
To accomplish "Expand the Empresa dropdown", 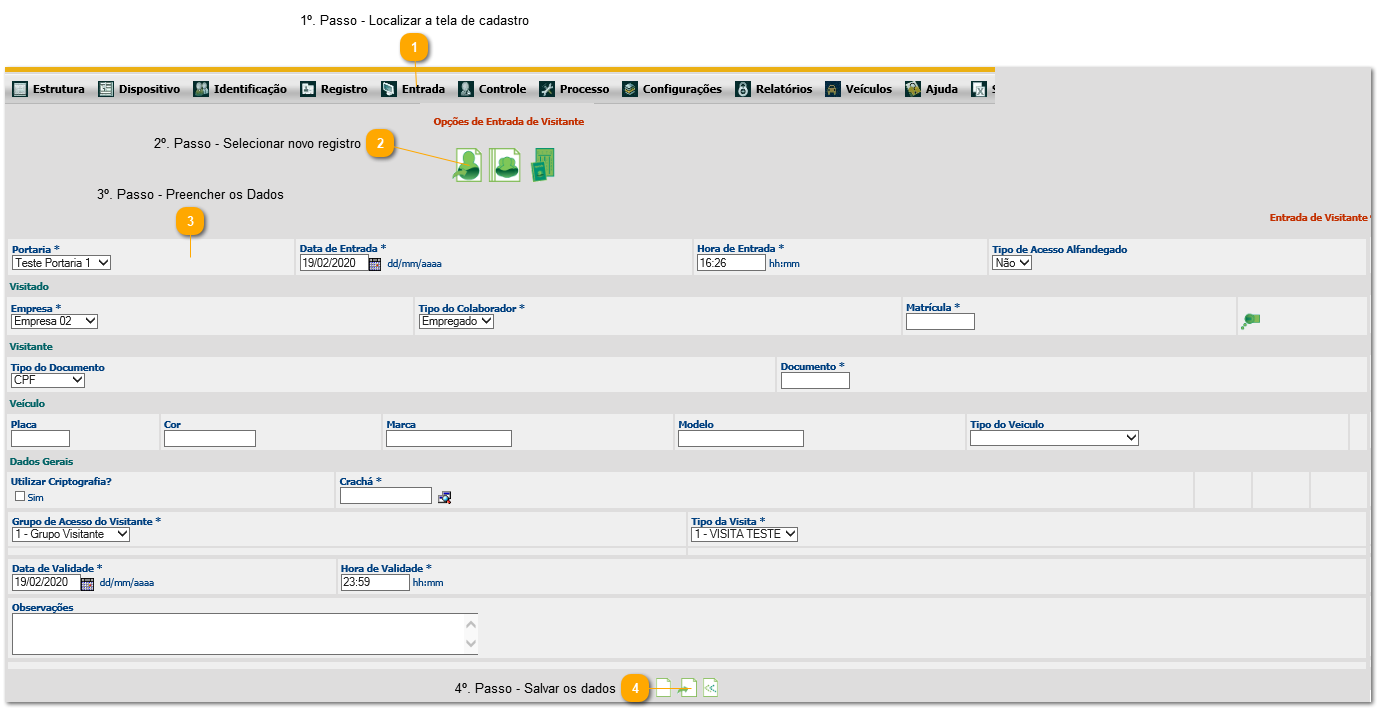I will tap(54, 322).
